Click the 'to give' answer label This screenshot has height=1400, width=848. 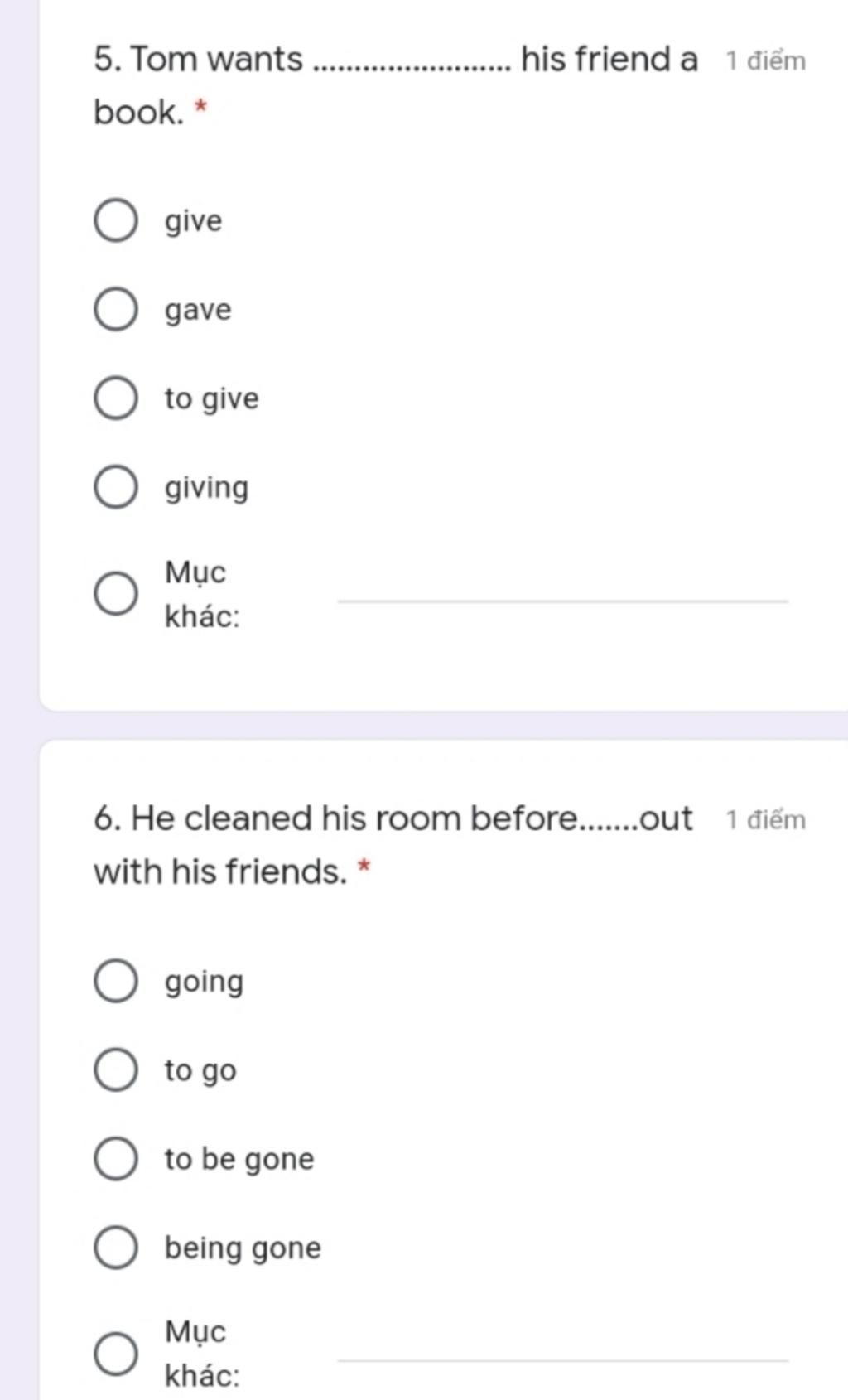(211, 399)
